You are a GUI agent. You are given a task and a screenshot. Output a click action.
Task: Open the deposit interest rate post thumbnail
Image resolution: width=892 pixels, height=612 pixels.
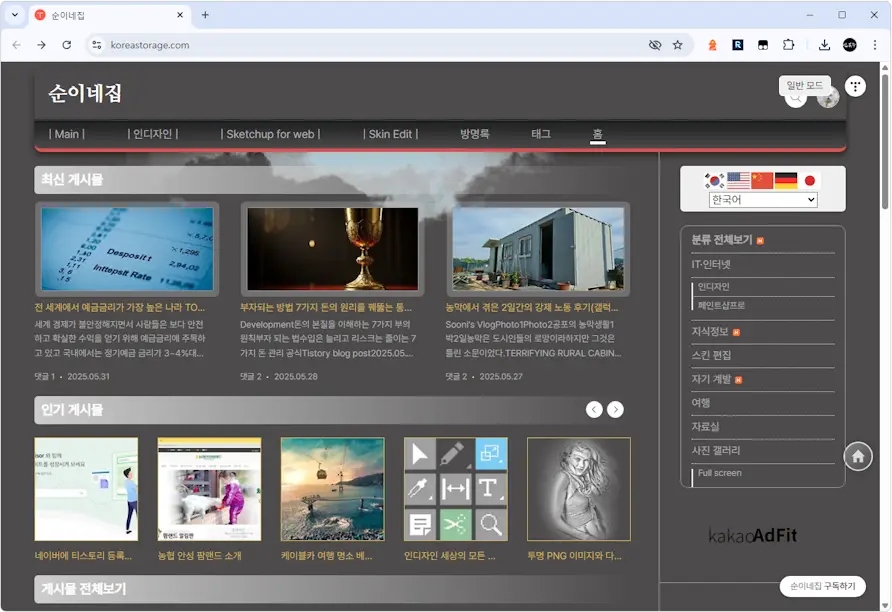coord(127,249)
